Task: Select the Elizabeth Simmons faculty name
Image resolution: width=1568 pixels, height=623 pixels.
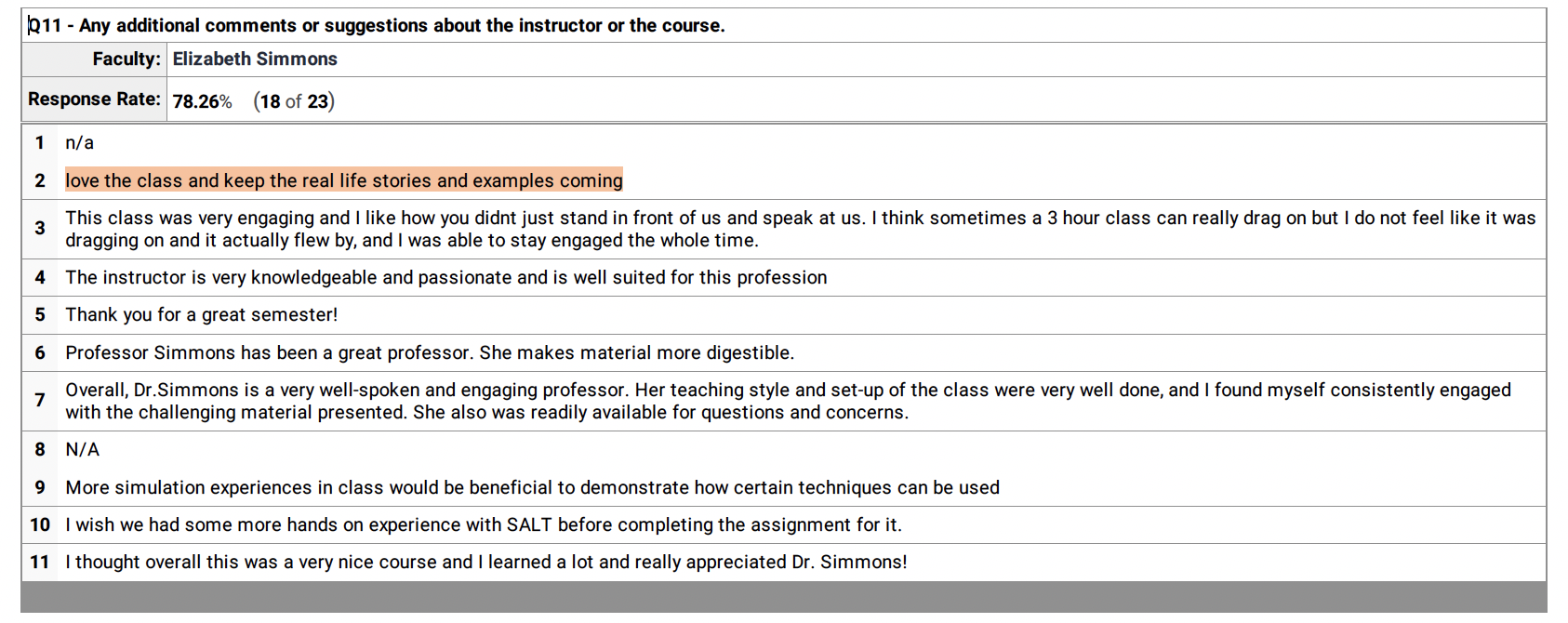Action: tap(255, 60)
